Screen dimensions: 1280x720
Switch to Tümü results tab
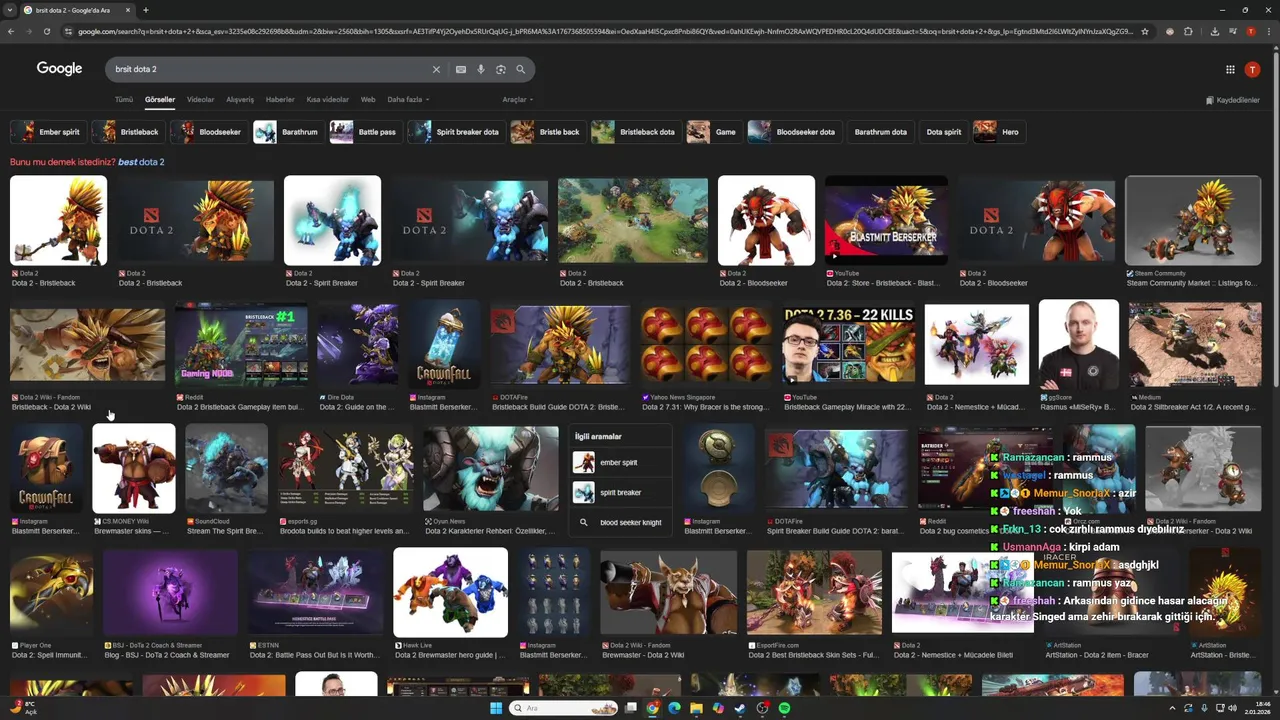(123, 100)
